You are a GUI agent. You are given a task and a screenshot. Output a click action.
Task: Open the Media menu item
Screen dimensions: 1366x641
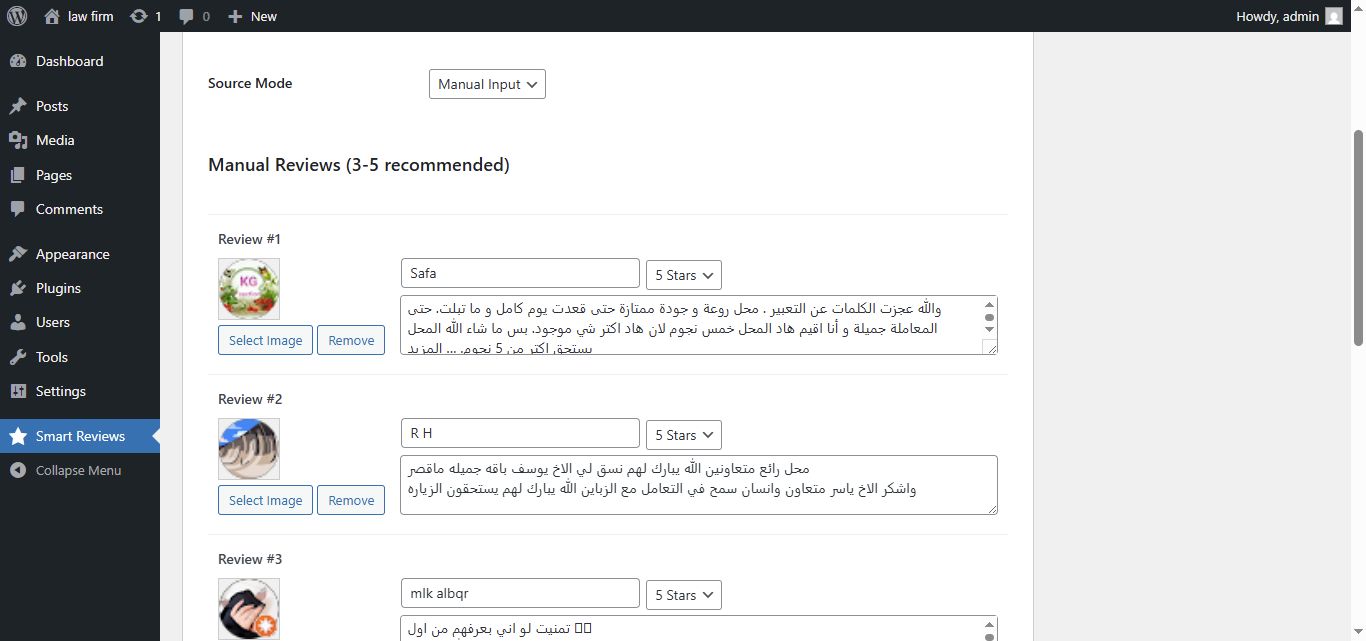tap(55, 140)
